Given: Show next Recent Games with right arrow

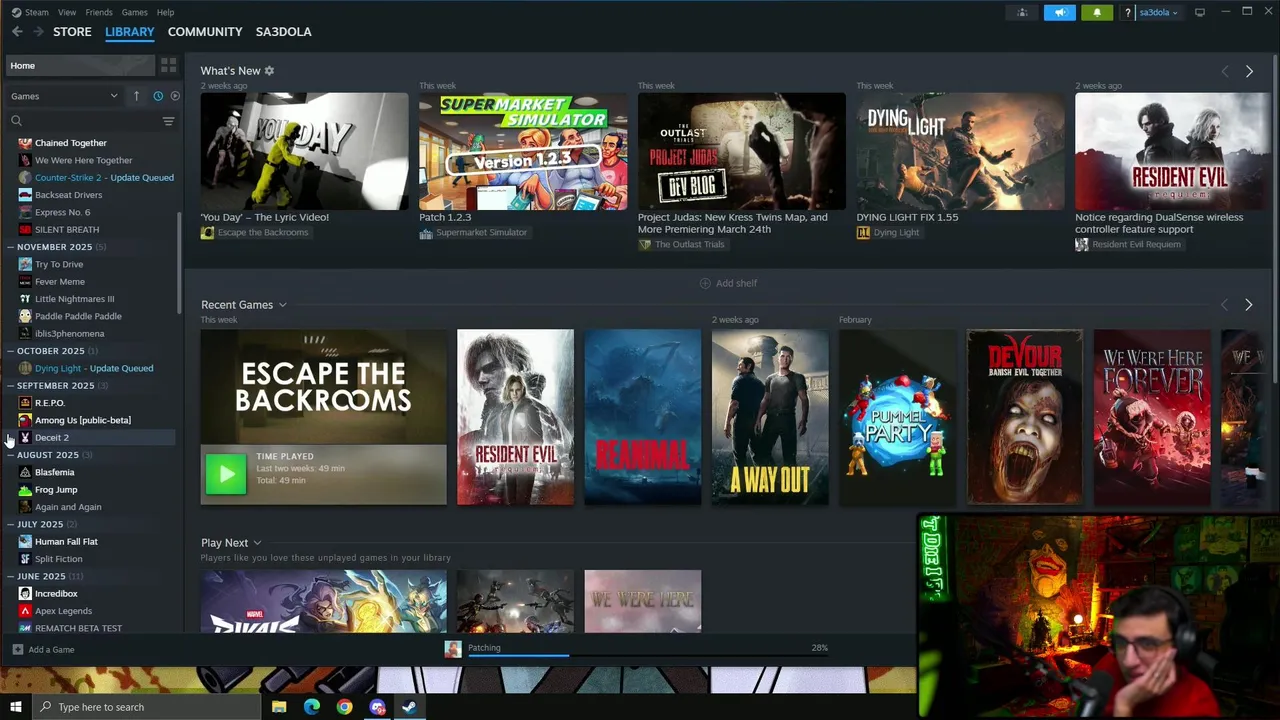Looking at the screenshot, I should (1248, 305).
